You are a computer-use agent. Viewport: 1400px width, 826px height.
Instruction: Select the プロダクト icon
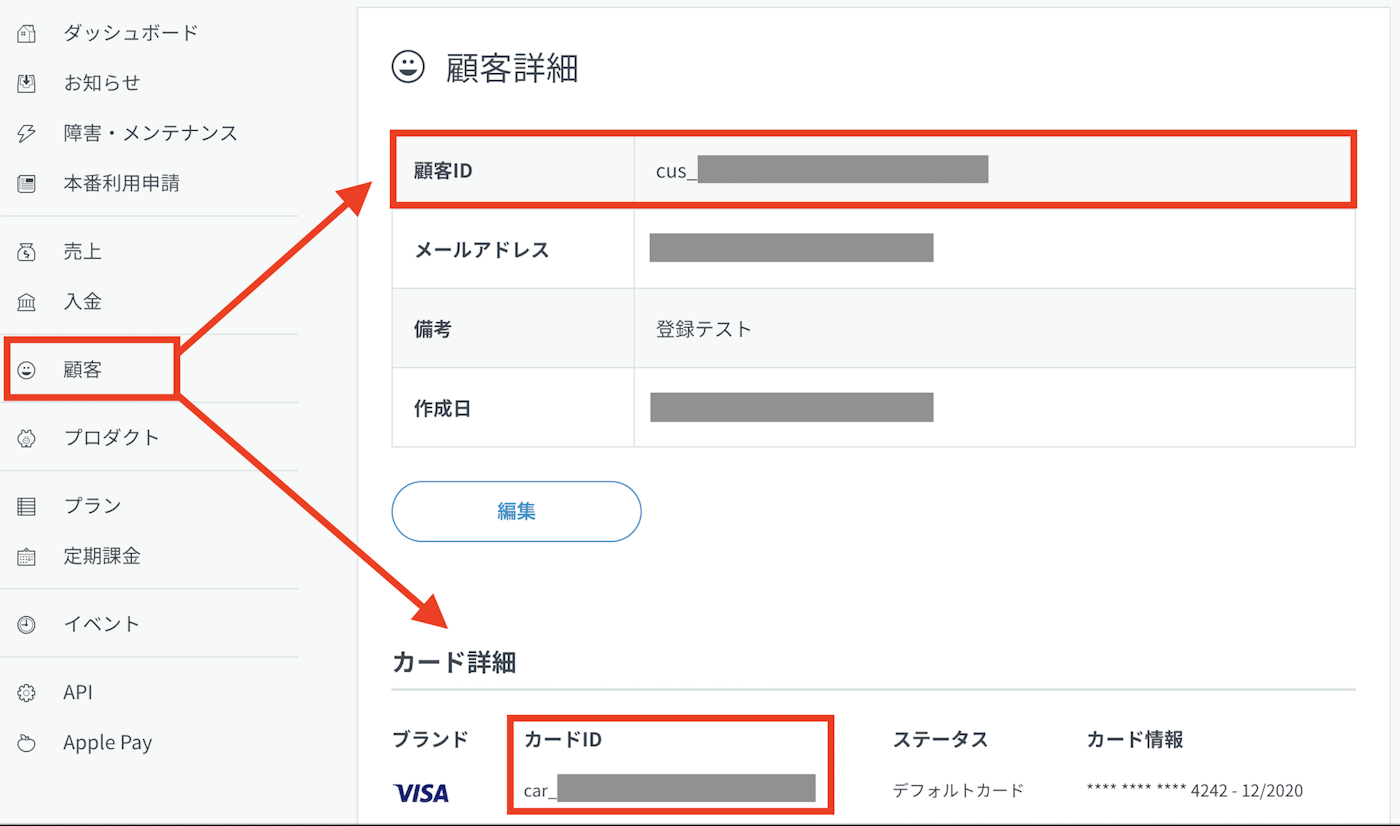coord(27,438)
